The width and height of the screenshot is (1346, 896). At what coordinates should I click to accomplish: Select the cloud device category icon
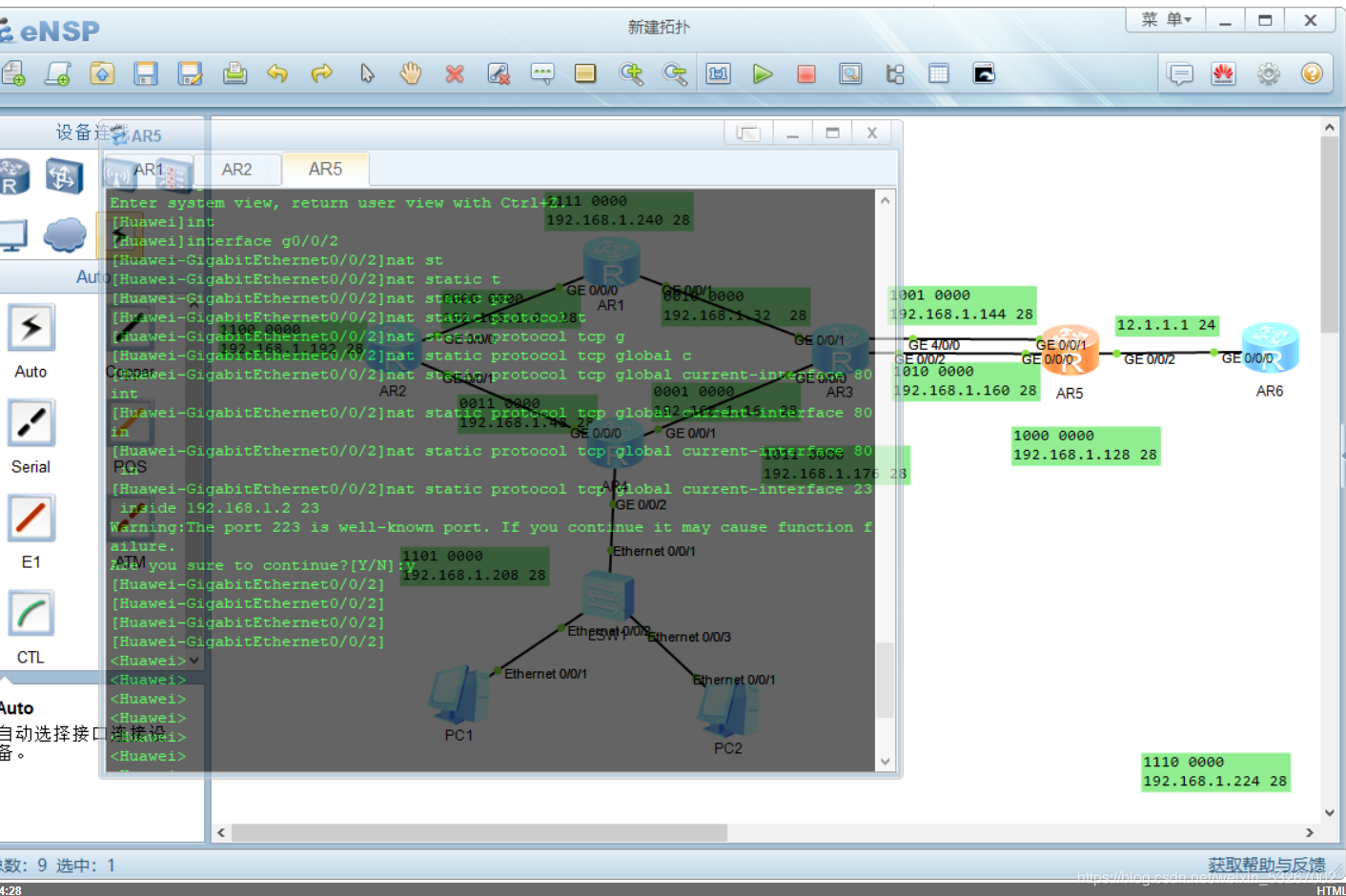point(65,234)
